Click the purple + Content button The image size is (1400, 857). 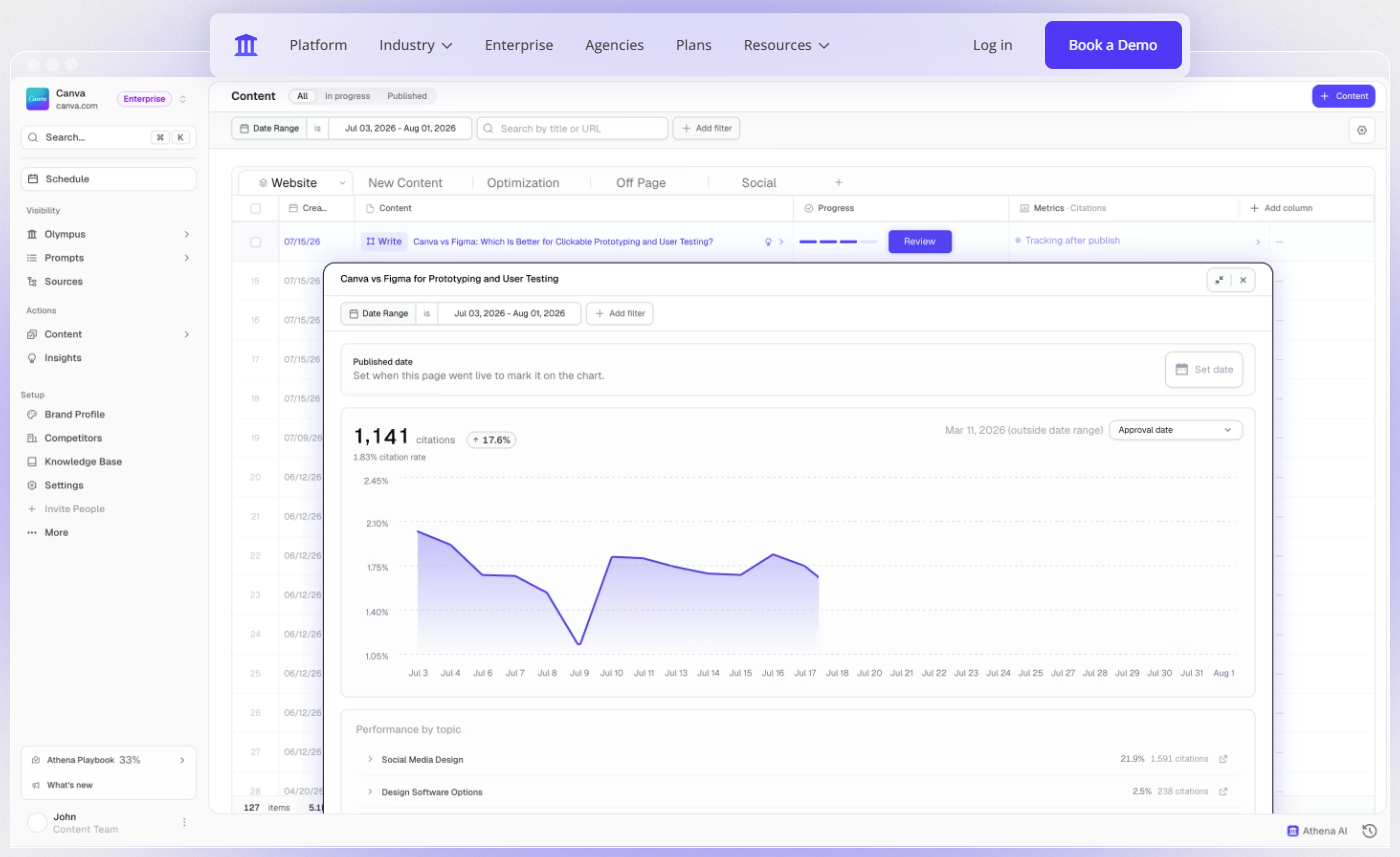coord(1343,96)
